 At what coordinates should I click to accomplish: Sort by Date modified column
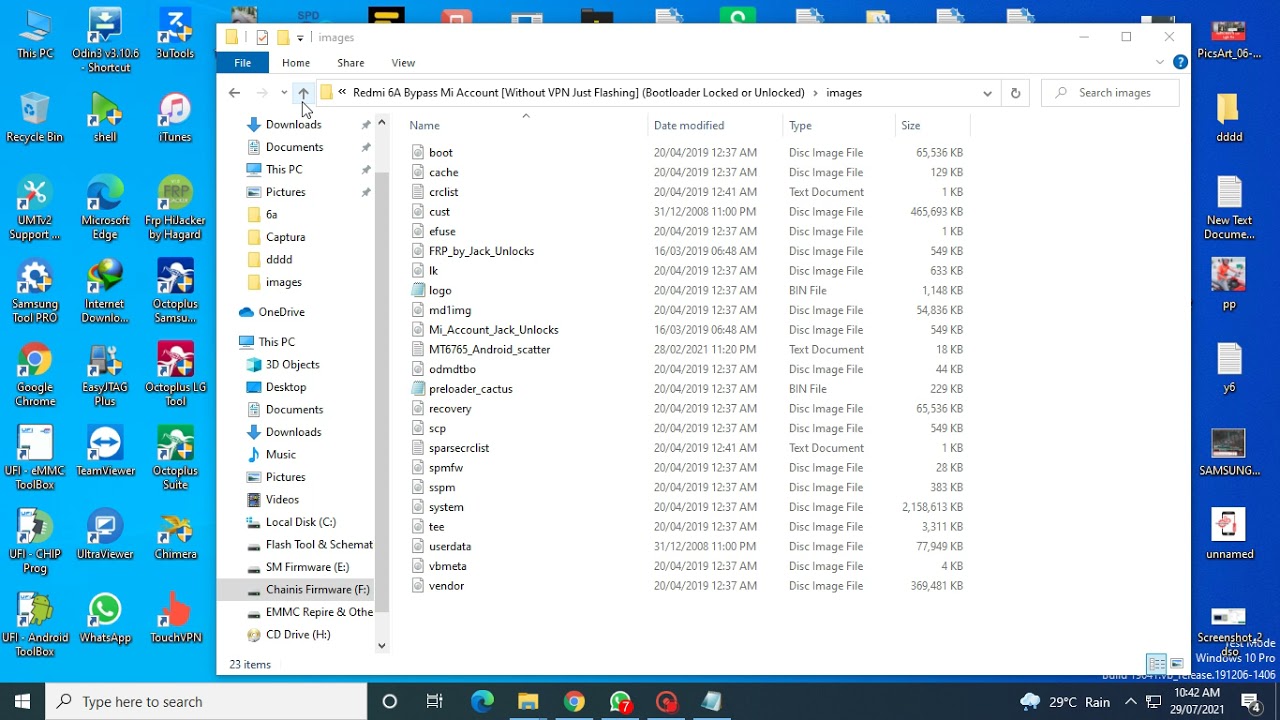[x=689, y=125]
